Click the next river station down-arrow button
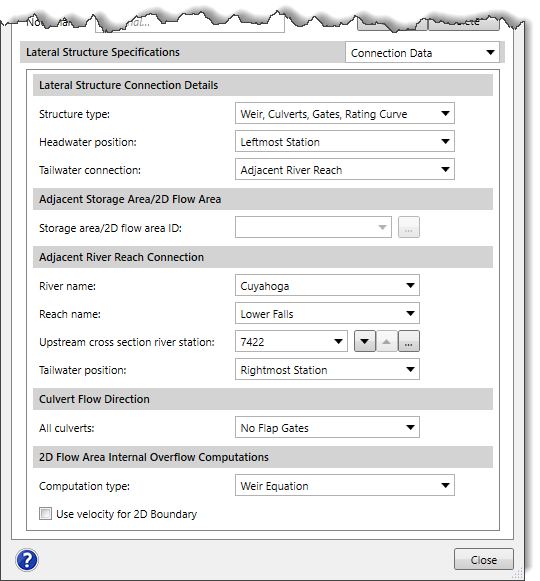Screen dimensions: 540x581 pyautogui.click(x=365, y=341)
